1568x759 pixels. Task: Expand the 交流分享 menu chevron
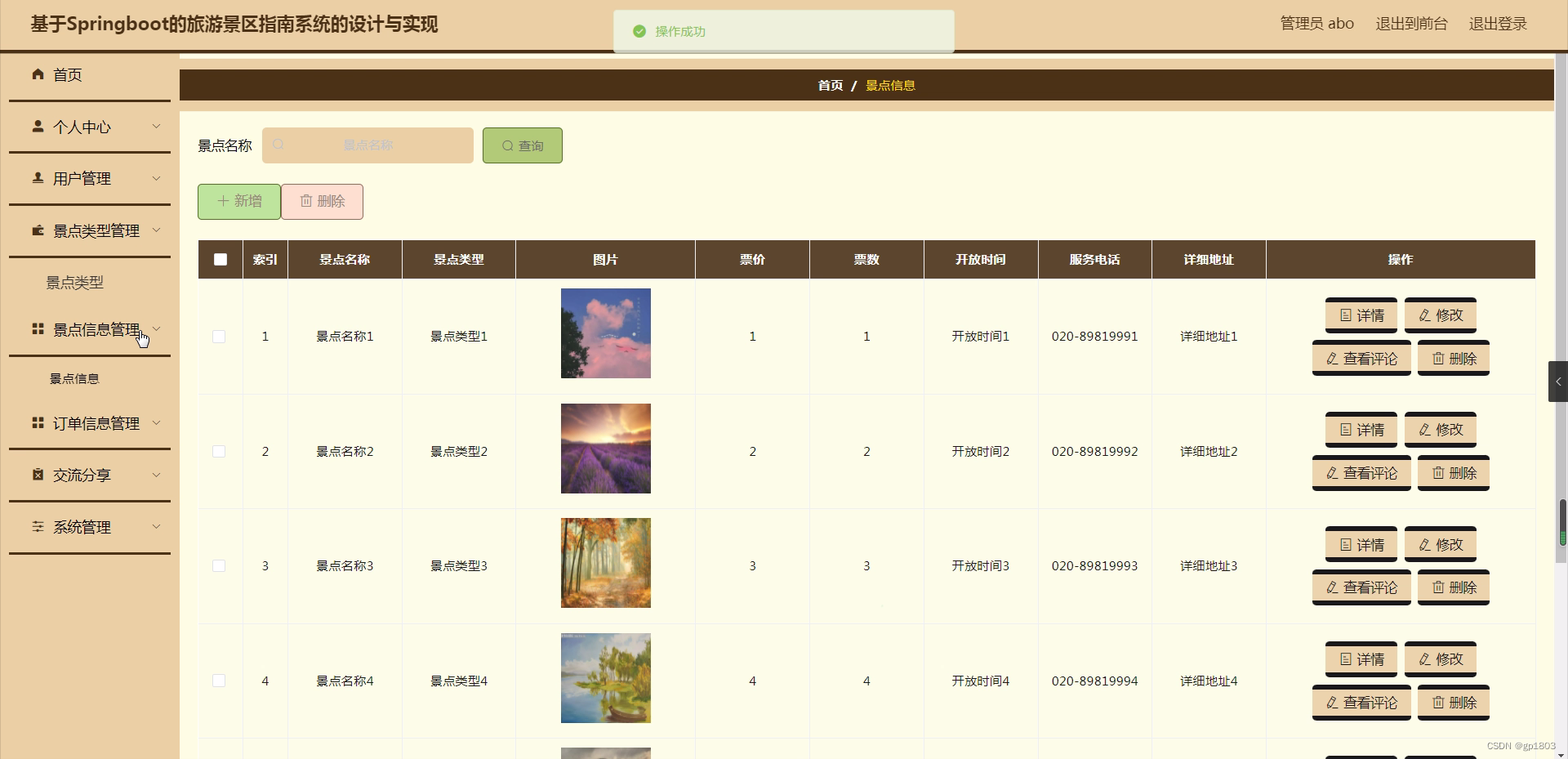coord(157,475)
